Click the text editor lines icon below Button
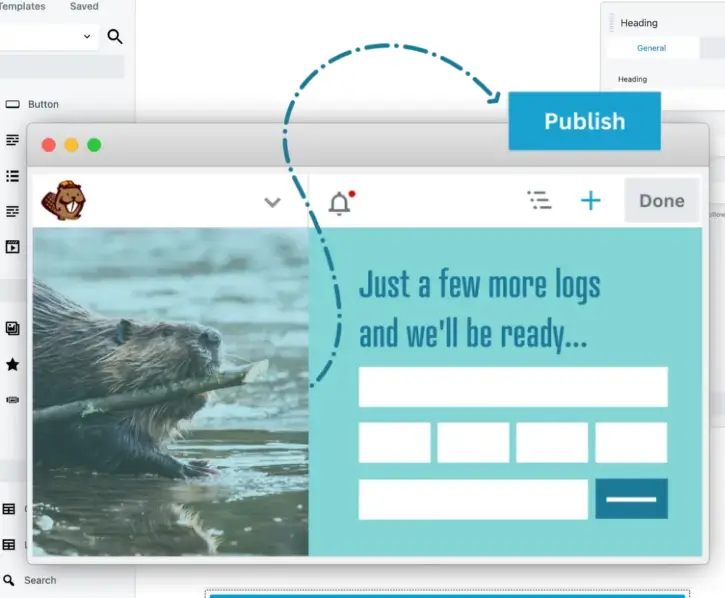725x598 pixels. pos(12,140)
